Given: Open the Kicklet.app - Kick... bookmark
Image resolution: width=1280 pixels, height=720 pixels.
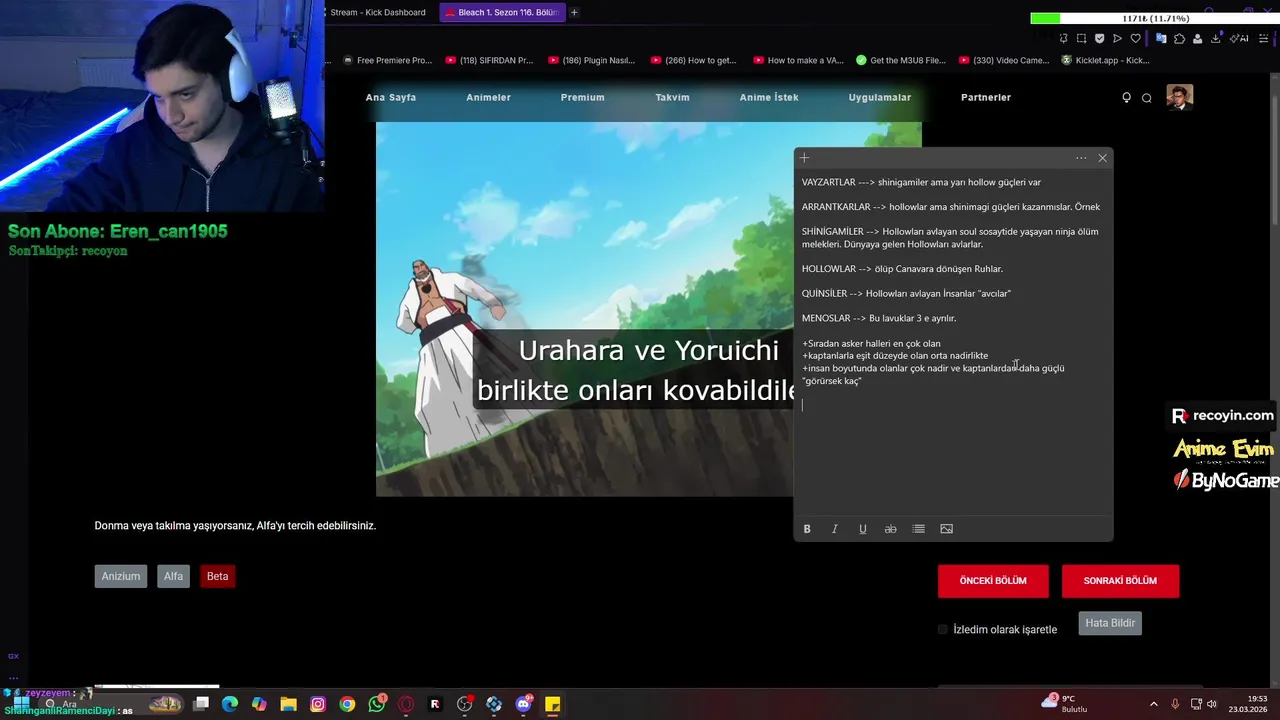Looking at the screenshot, I should pyautogui.click(x=1106, y=60).
